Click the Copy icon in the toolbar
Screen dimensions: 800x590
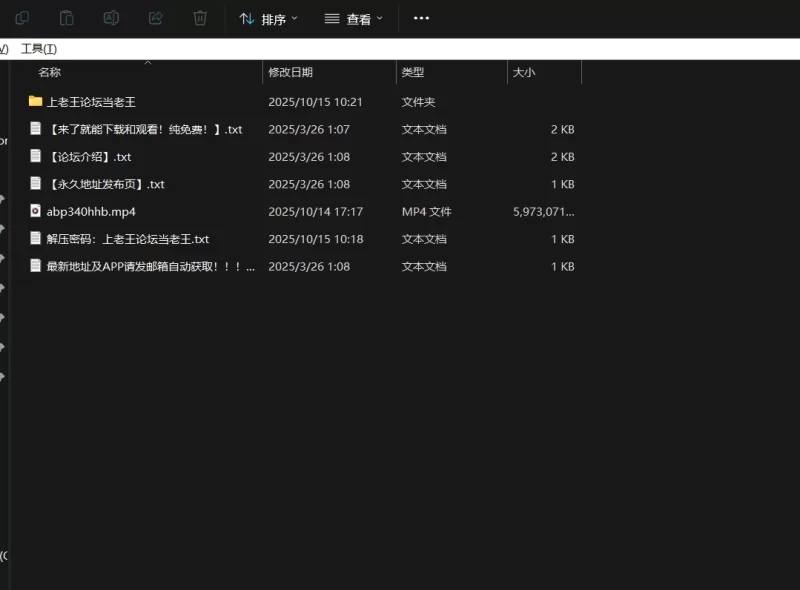(22, 18)
